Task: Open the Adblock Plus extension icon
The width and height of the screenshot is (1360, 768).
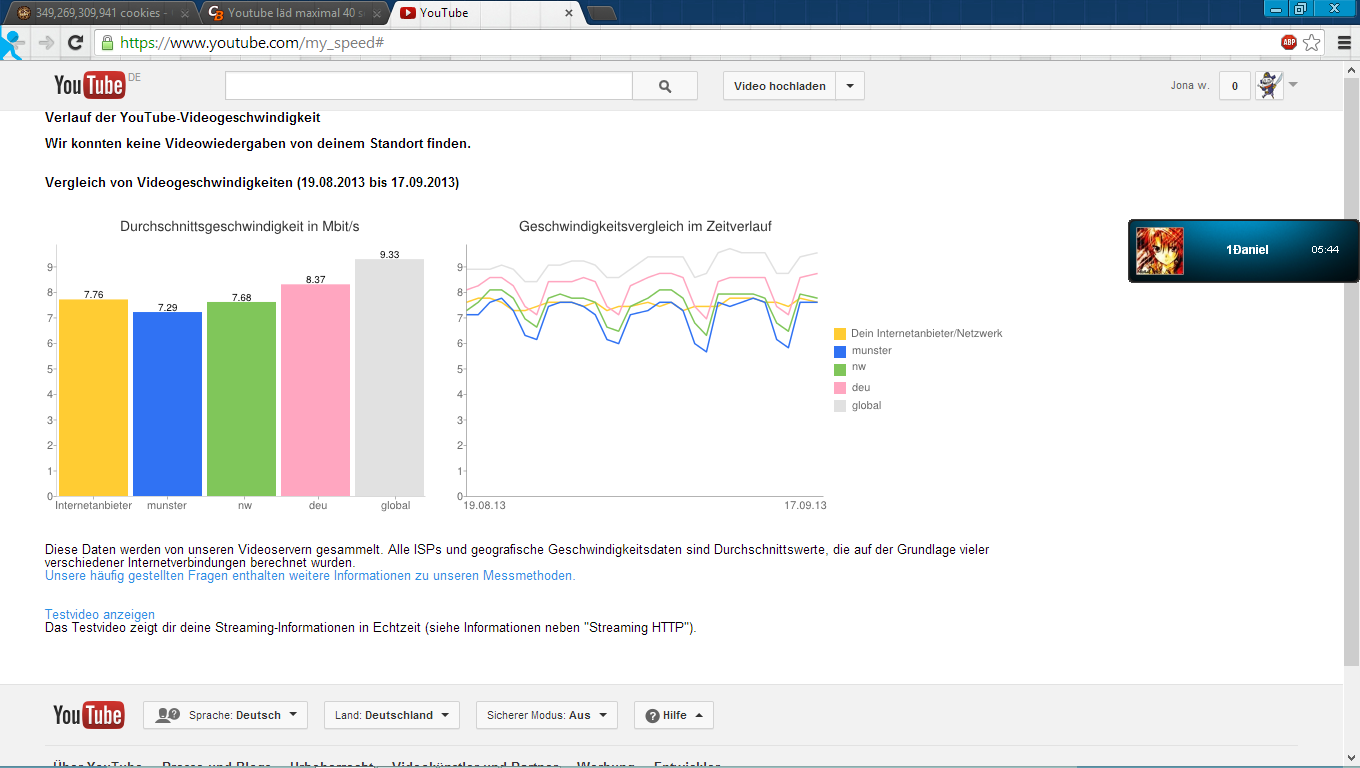Action: click(1289, 43)
